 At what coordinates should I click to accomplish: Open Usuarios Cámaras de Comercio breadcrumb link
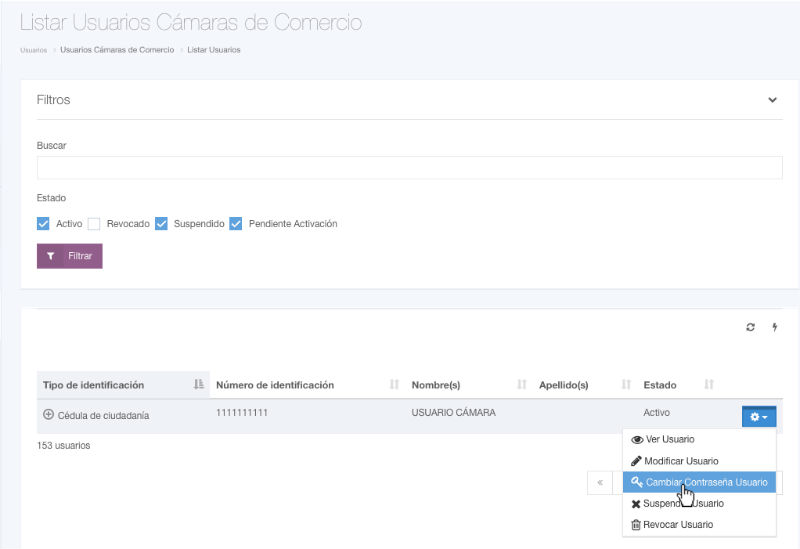[x=117, y=50]
